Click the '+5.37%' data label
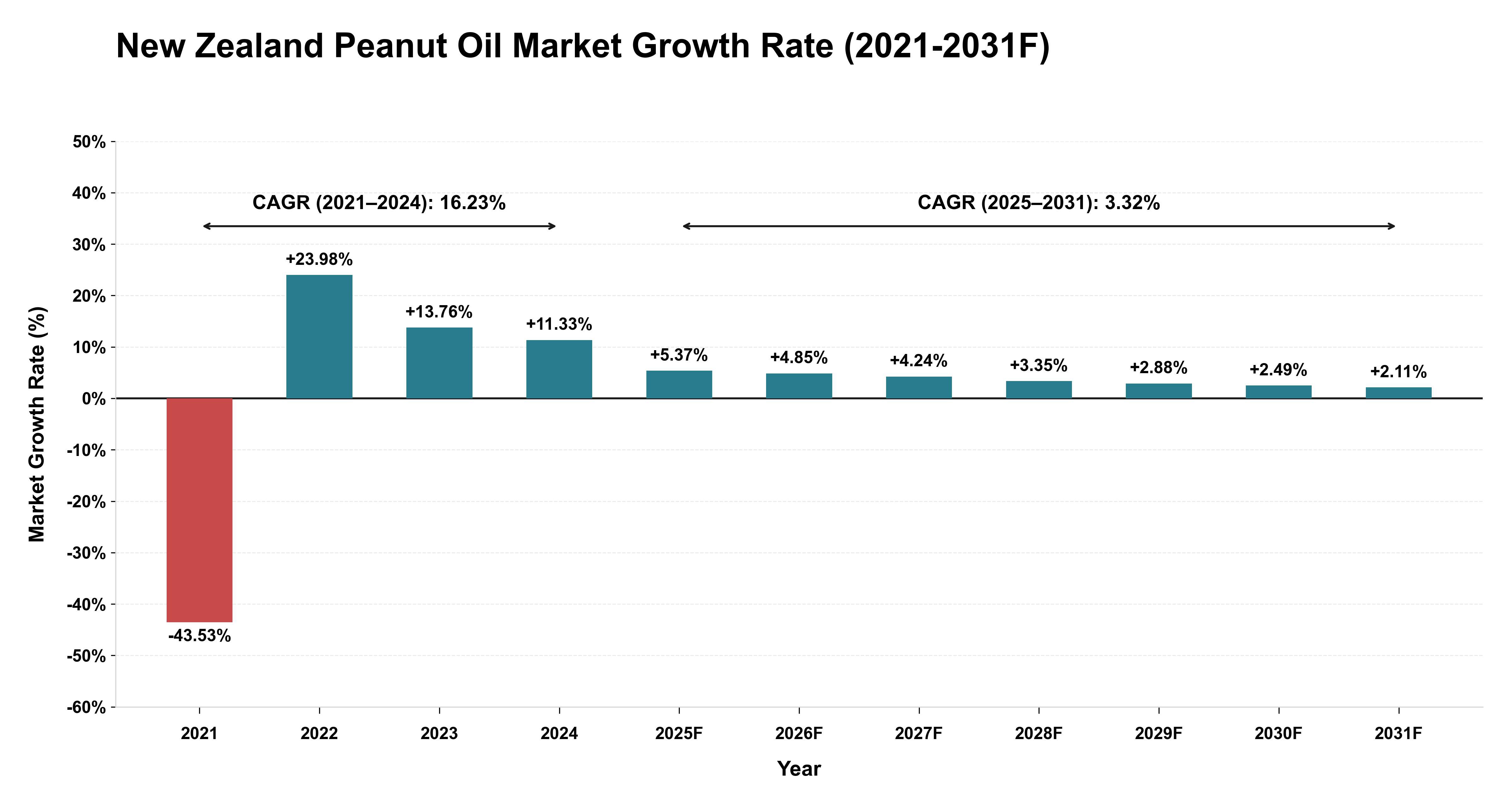Screen dimensions: 1512x803 [679, 355]
